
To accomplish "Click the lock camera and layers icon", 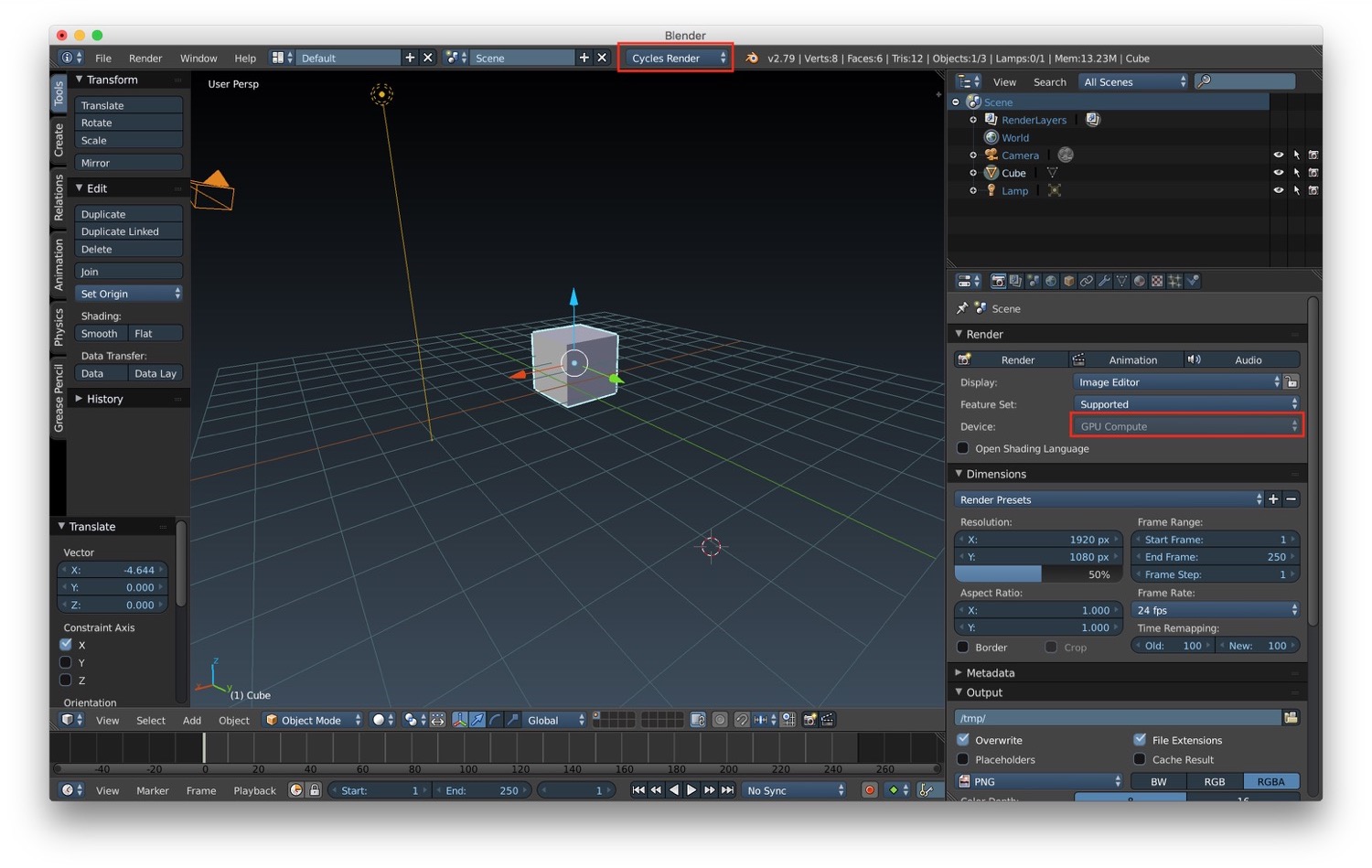I will point(698,720).
